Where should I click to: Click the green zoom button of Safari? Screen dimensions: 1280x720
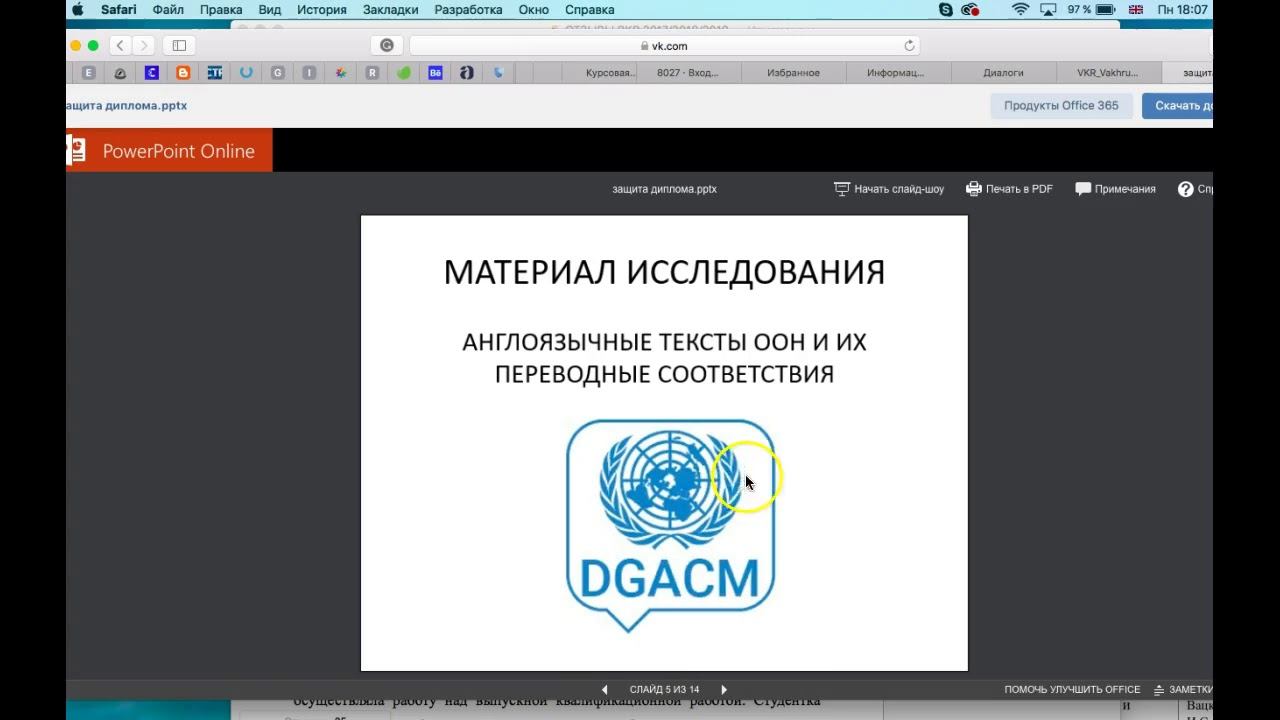pos(93,45)
